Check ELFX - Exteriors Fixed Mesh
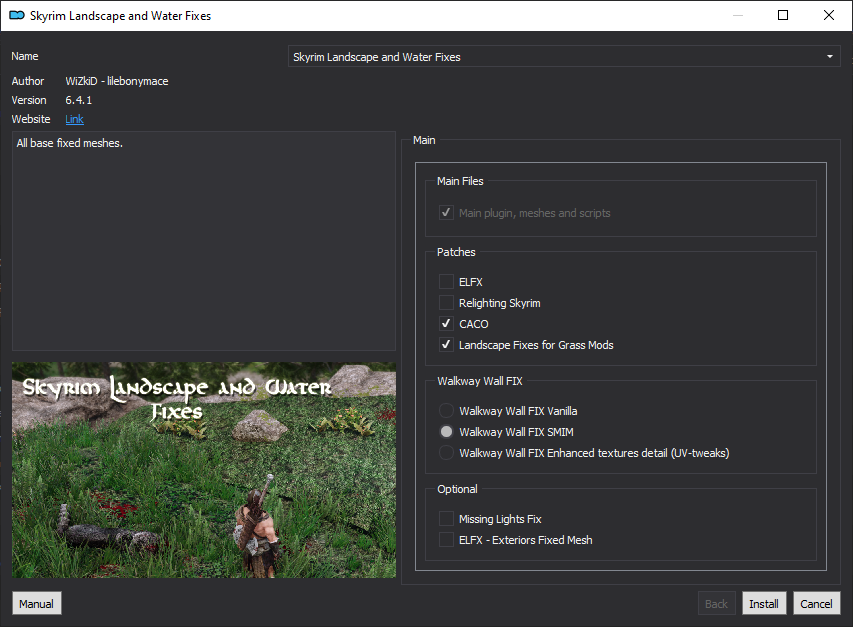This screenshot has height=627, width=853. click(446, 540)
